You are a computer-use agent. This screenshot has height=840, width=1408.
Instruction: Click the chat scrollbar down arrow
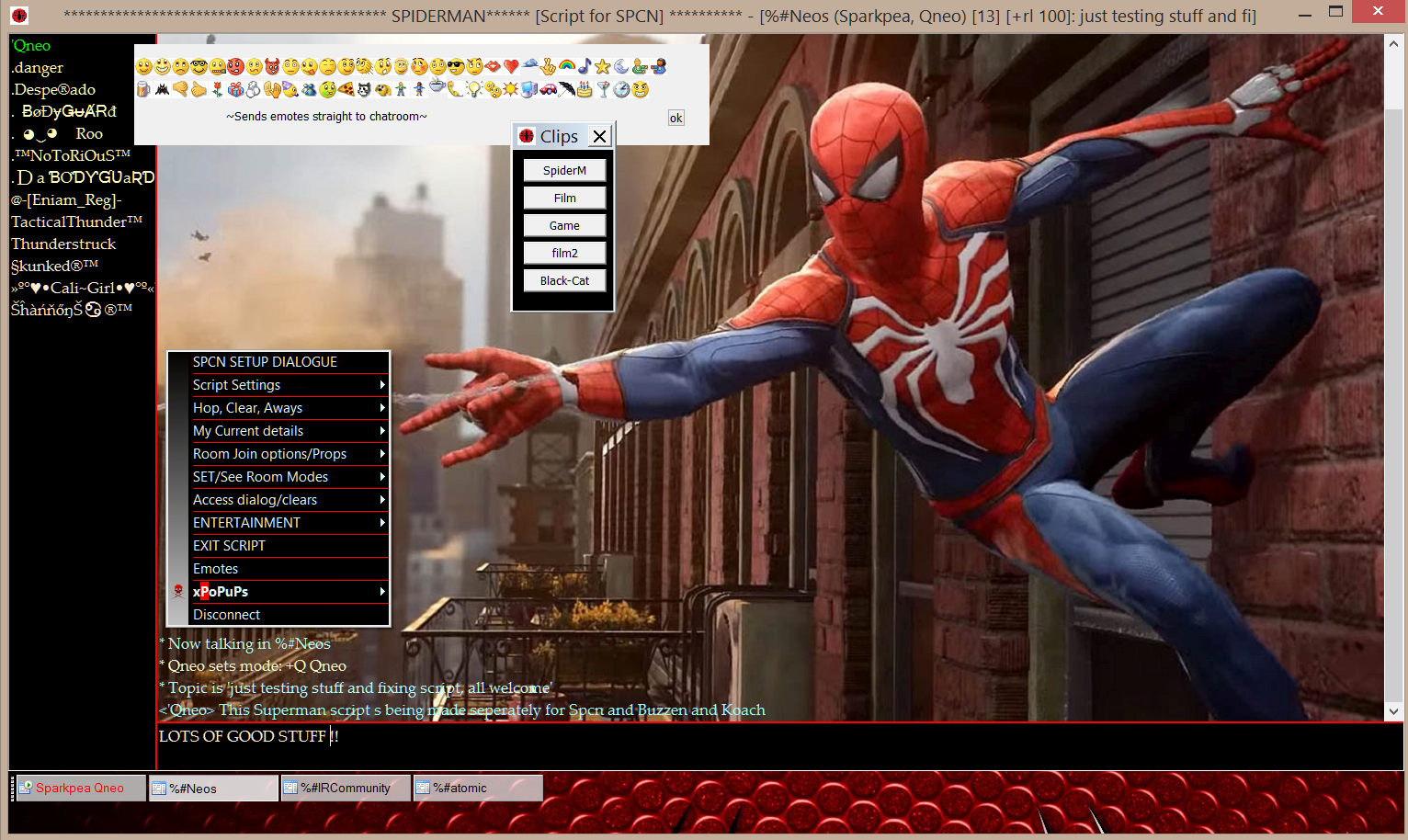click(1393, 711)
